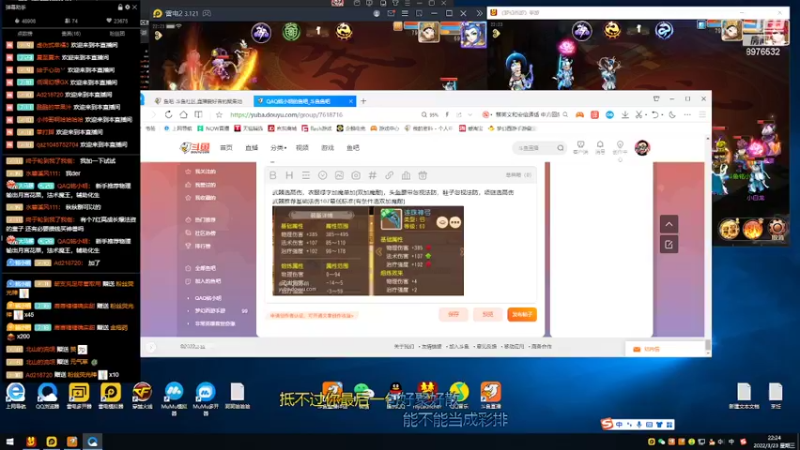Image resolution: width=800 pixels, height=450 pixels.
Task: Go to browser home page
Action: pyautogui.click(x=183, y=115)
